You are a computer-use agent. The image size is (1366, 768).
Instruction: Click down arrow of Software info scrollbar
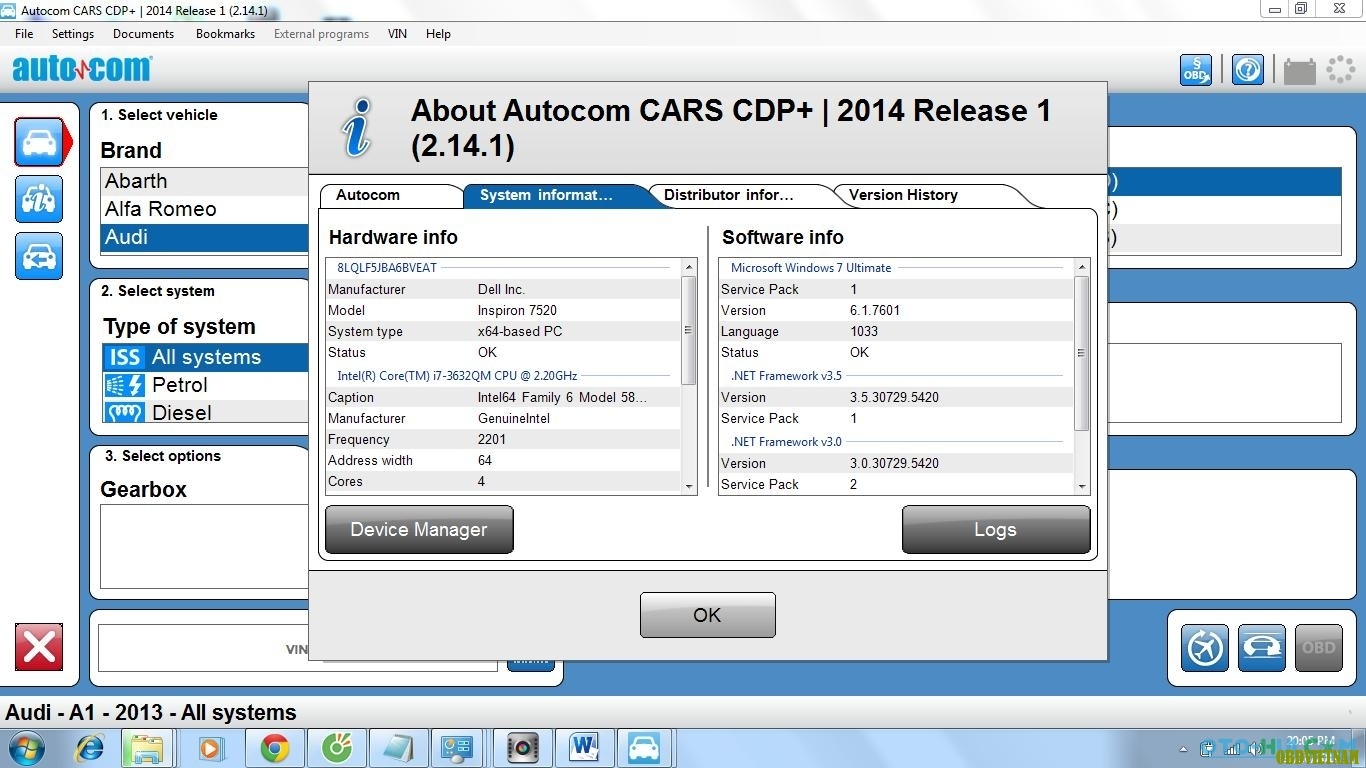pos(1081,486)
